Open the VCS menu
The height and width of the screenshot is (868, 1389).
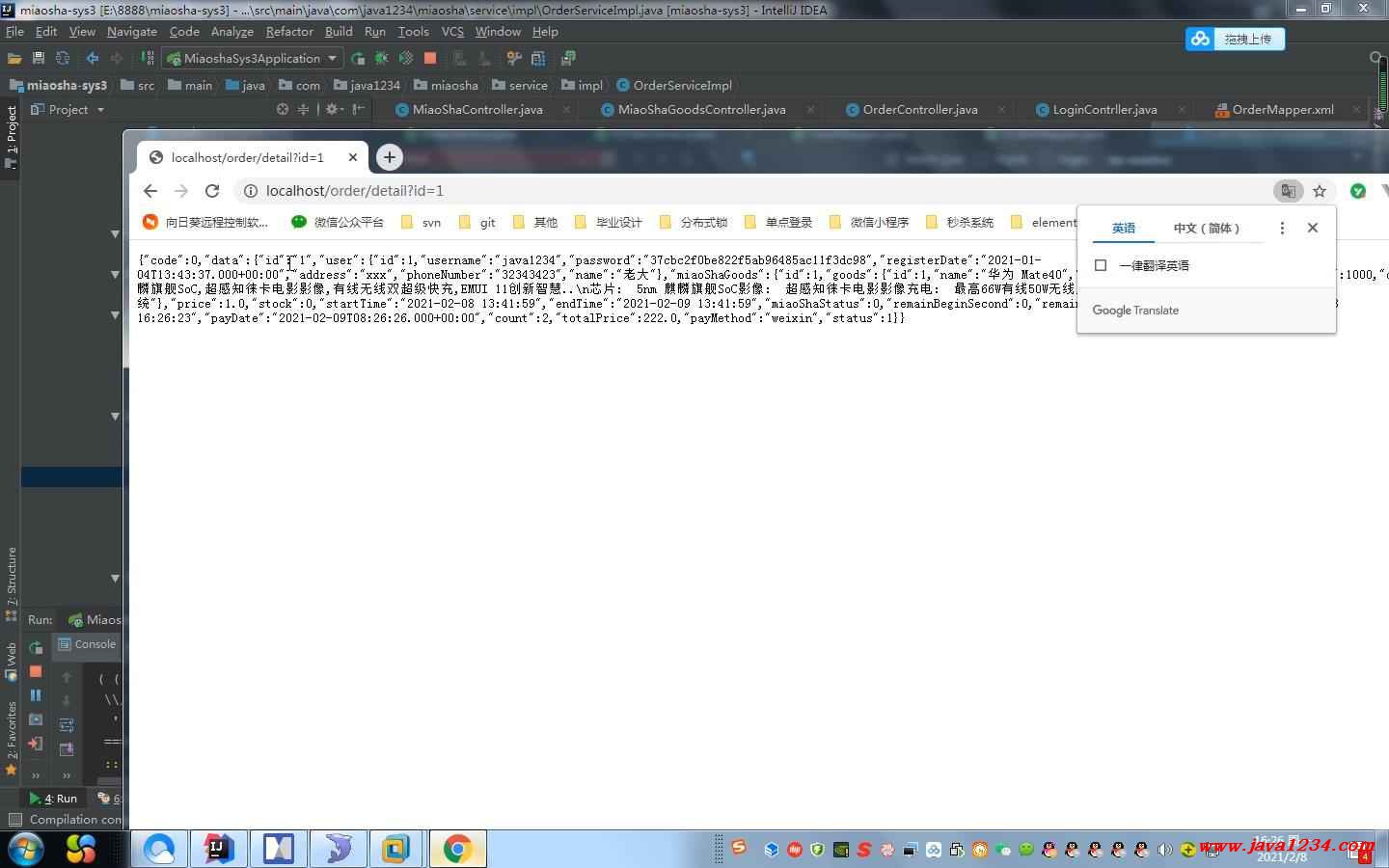(x=452, y=31)
